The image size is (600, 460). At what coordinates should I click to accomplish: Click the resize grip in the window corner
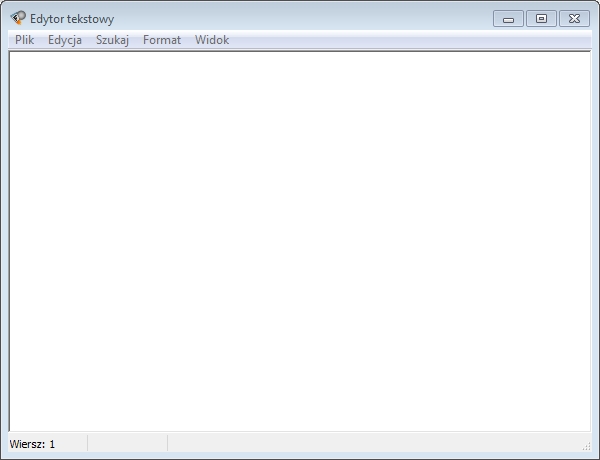(x=587, y=446)
